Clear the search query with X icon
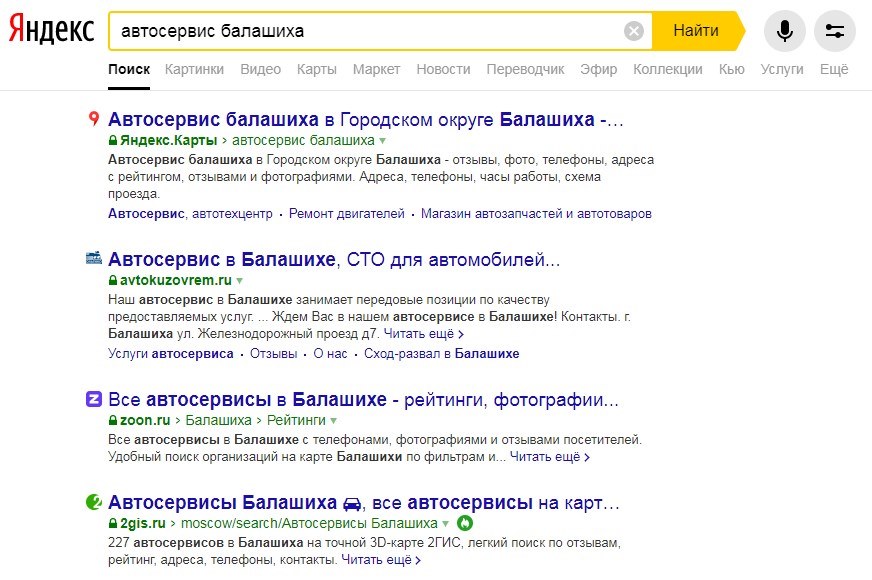Screen dimensions: 872x580 click(x=634, y=31)
